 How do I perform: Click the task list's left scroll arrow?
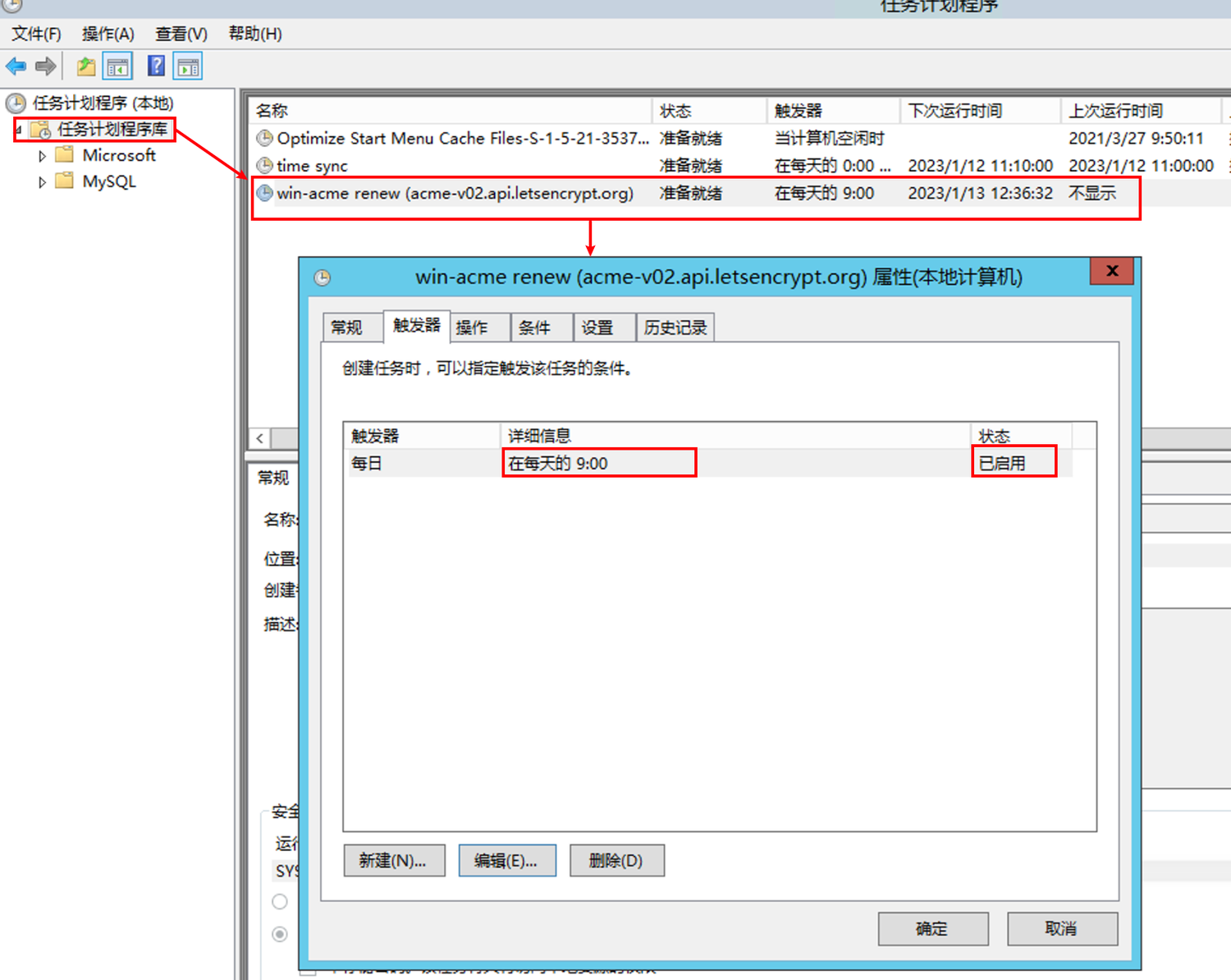260,438
